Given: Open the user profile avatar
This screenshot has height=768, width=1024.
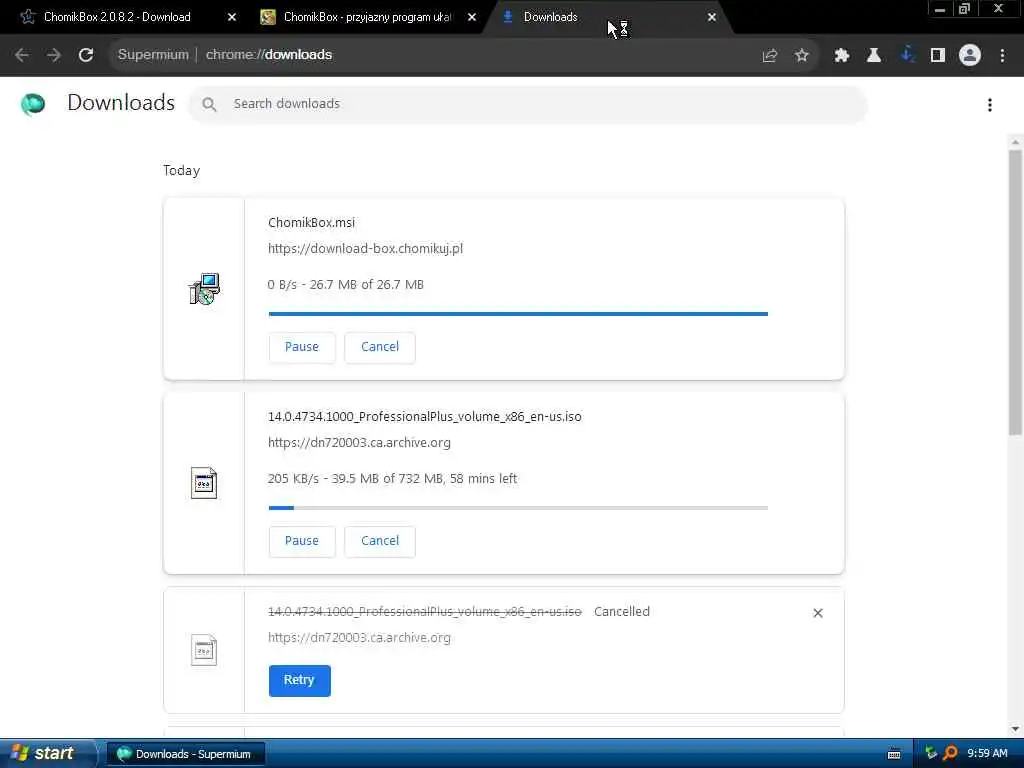Looking at the screenshot, I should click(x=970, y=55).
